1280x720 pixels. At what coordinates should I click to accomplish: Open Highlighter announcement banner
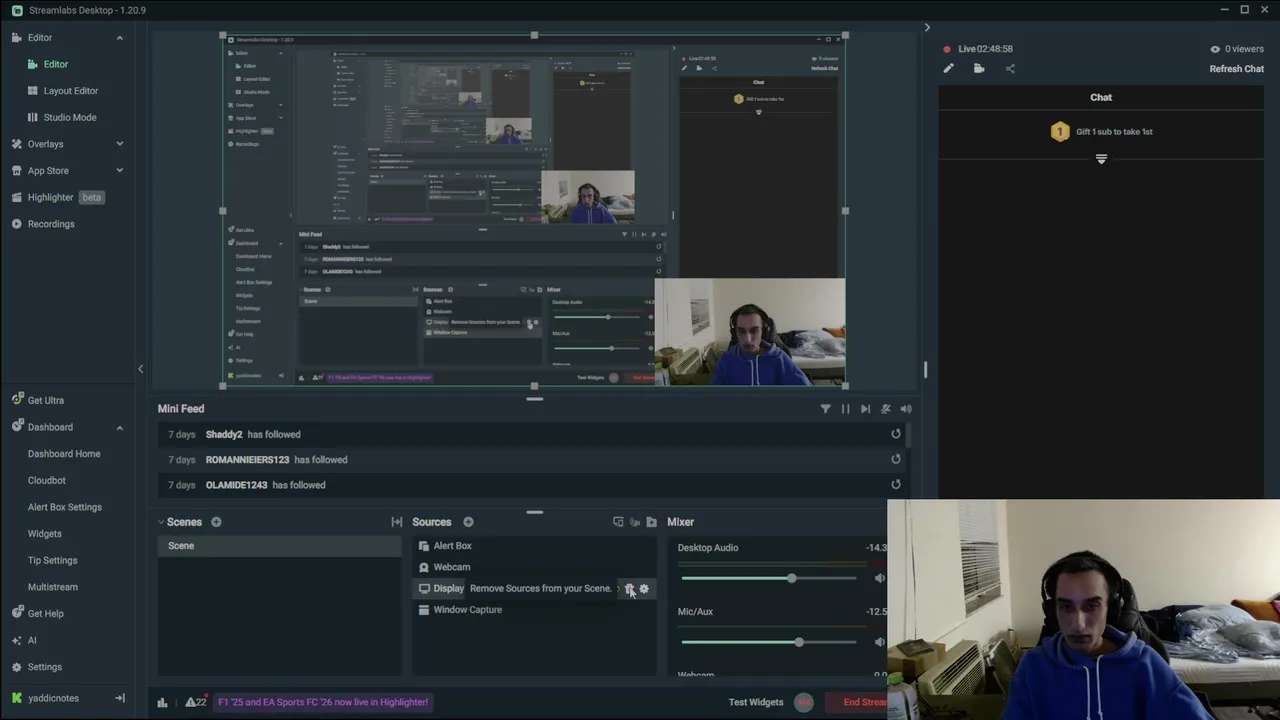323,702
